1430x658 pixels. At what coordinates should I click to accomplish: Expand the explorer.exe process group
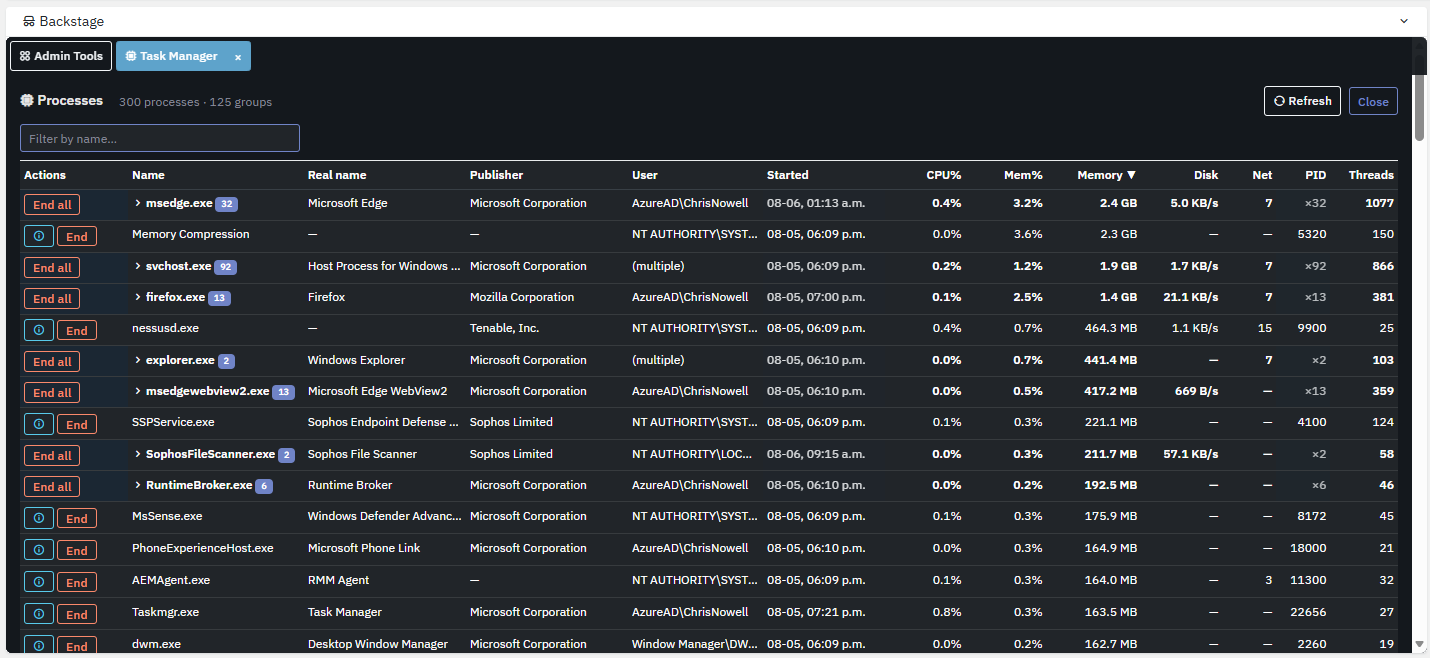(138, 360)
